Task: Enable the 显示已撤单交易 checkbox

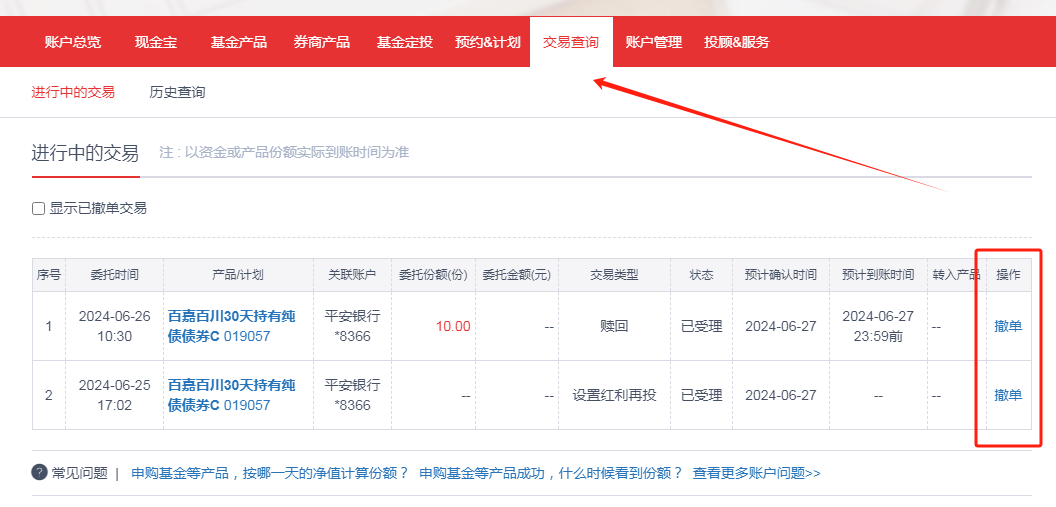Action: pos(38,209)
